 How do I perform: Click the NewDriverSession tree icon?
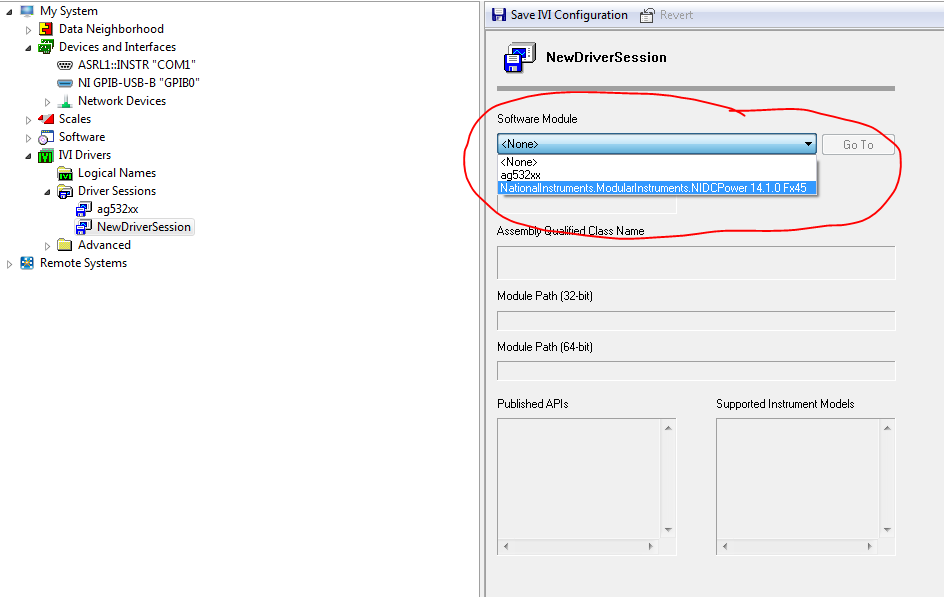pos(84,227)
